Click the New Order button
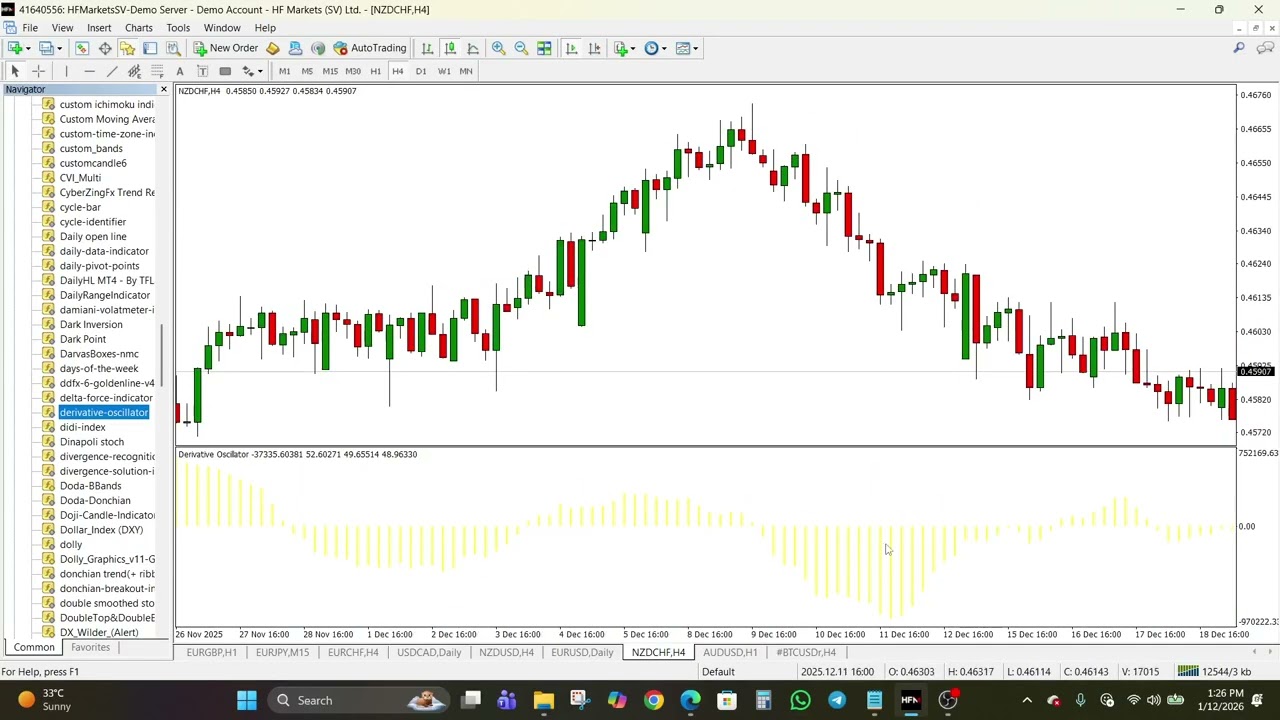The width and height of the screenshot is (1280, 720). (x=226, y=48)
